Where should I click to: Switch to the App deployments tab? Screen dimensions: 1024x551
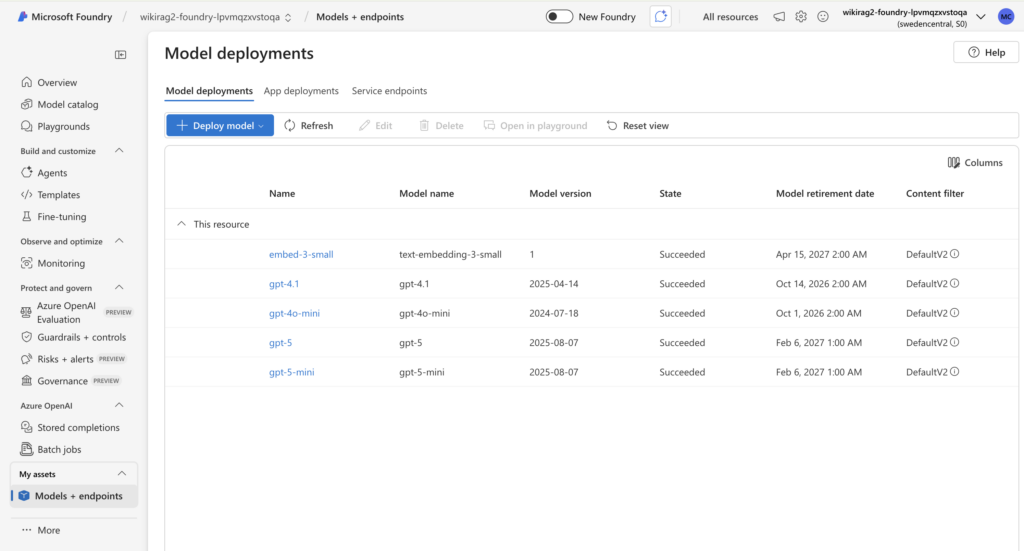pos(301,91)
